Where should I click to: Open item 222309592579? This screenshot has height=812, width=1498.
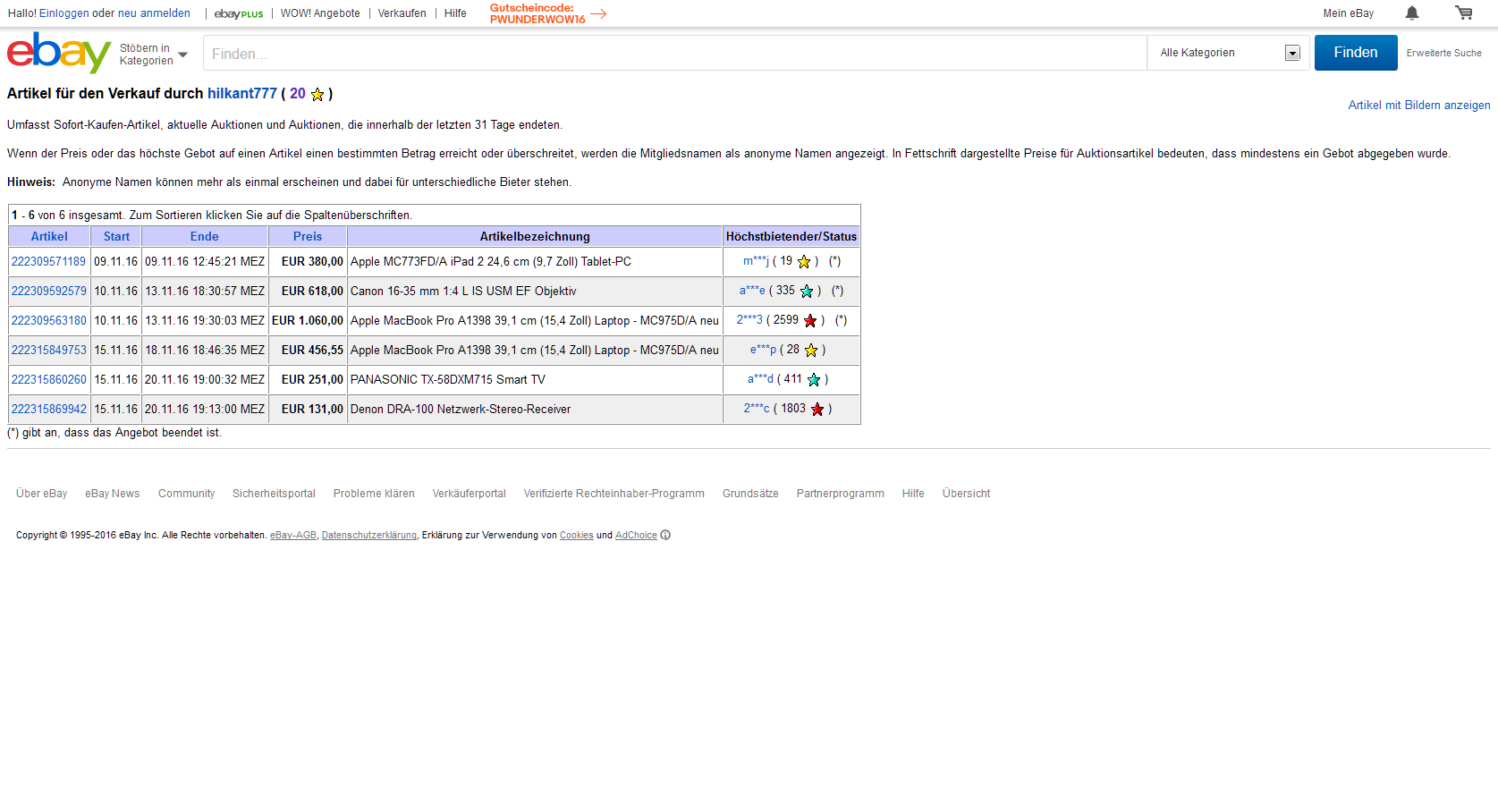pos(49,292)
